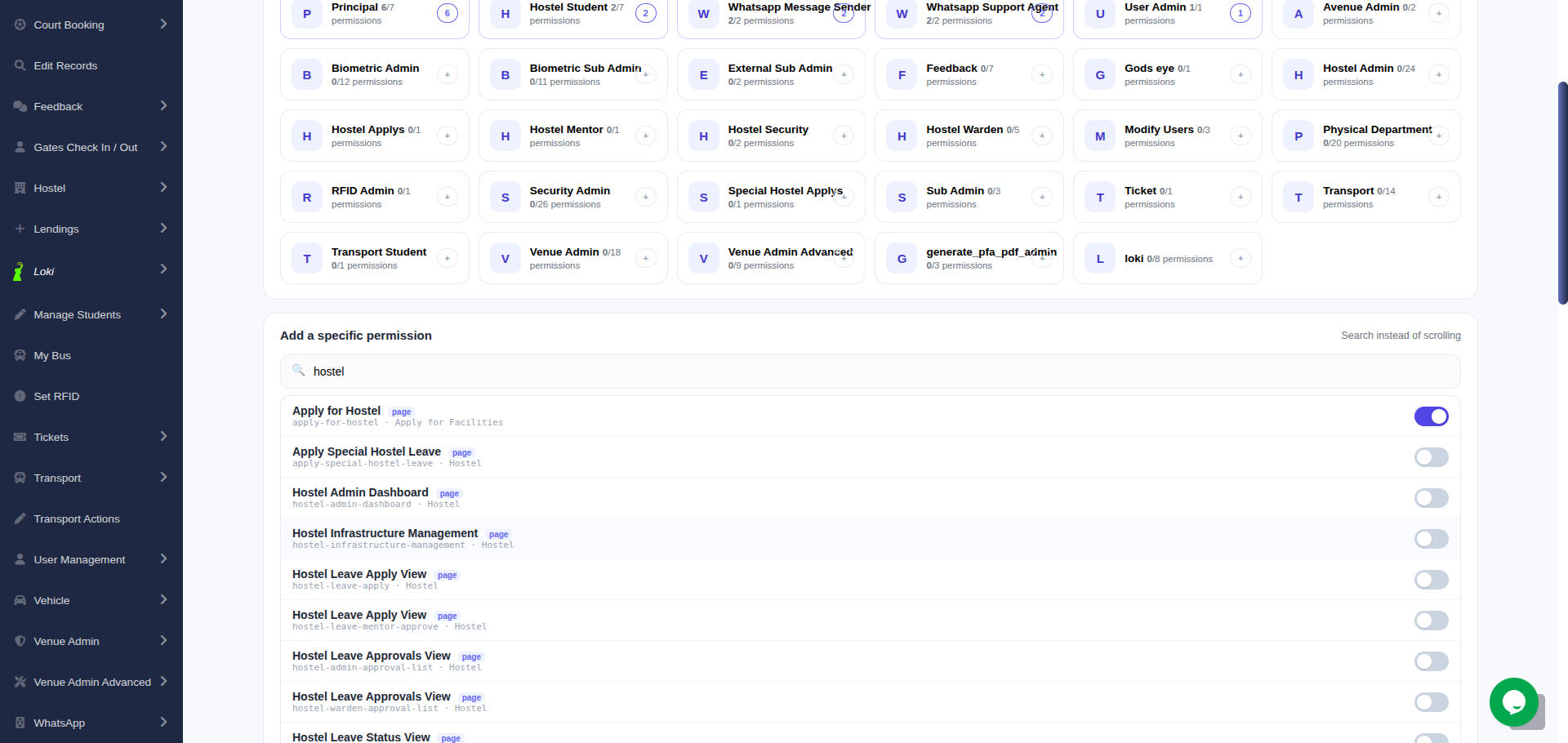The image size is (1568, 743).
Task: Open the My Bus menu item
Action: (x=91, y=355)
